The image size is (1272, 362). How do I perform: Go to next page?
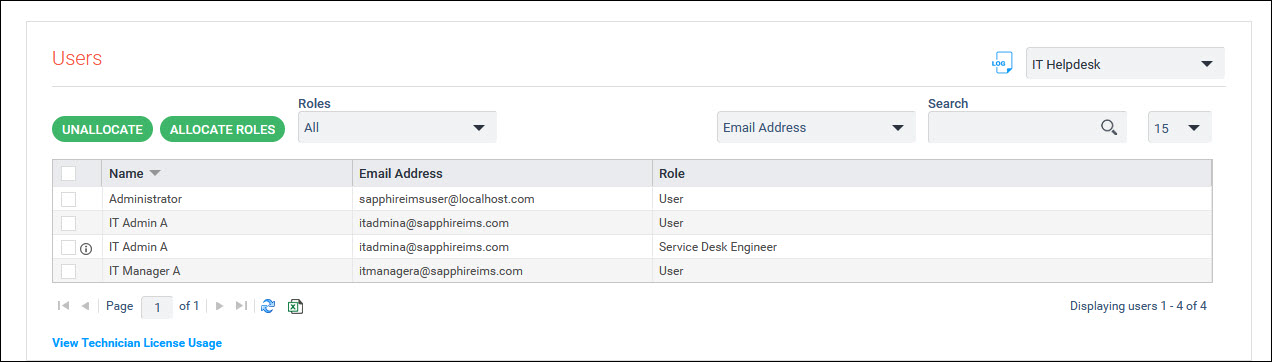pyautogui.click(x=220, y=306)
